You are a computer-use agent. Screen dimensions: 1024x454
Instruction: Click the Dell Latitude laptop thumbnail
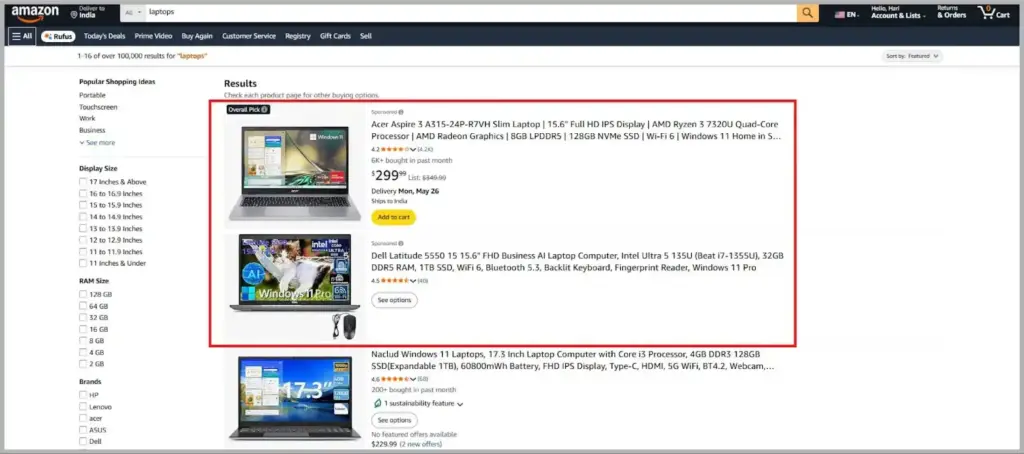(295, 287)
